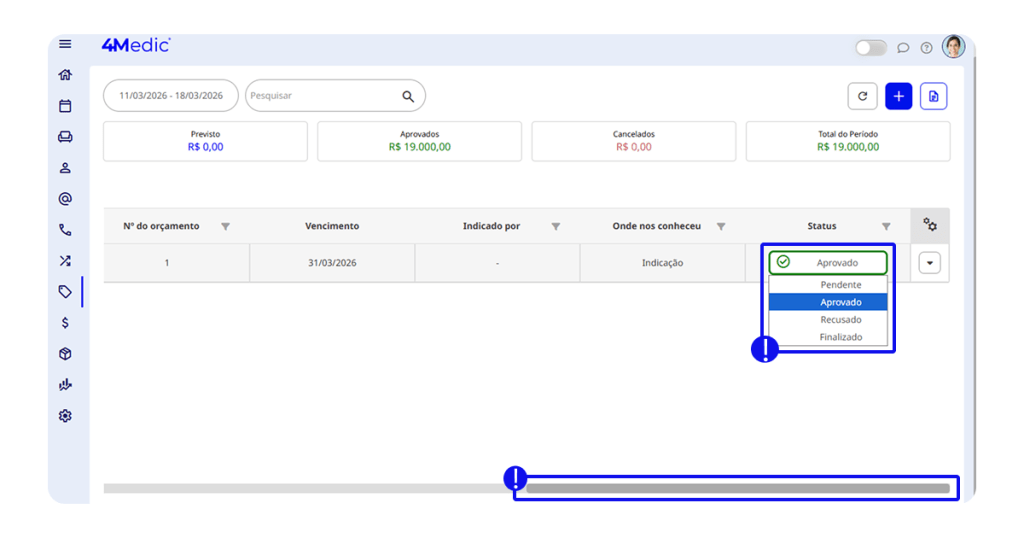
Task: Open the dollar sign financial icon
Action: 65,323
